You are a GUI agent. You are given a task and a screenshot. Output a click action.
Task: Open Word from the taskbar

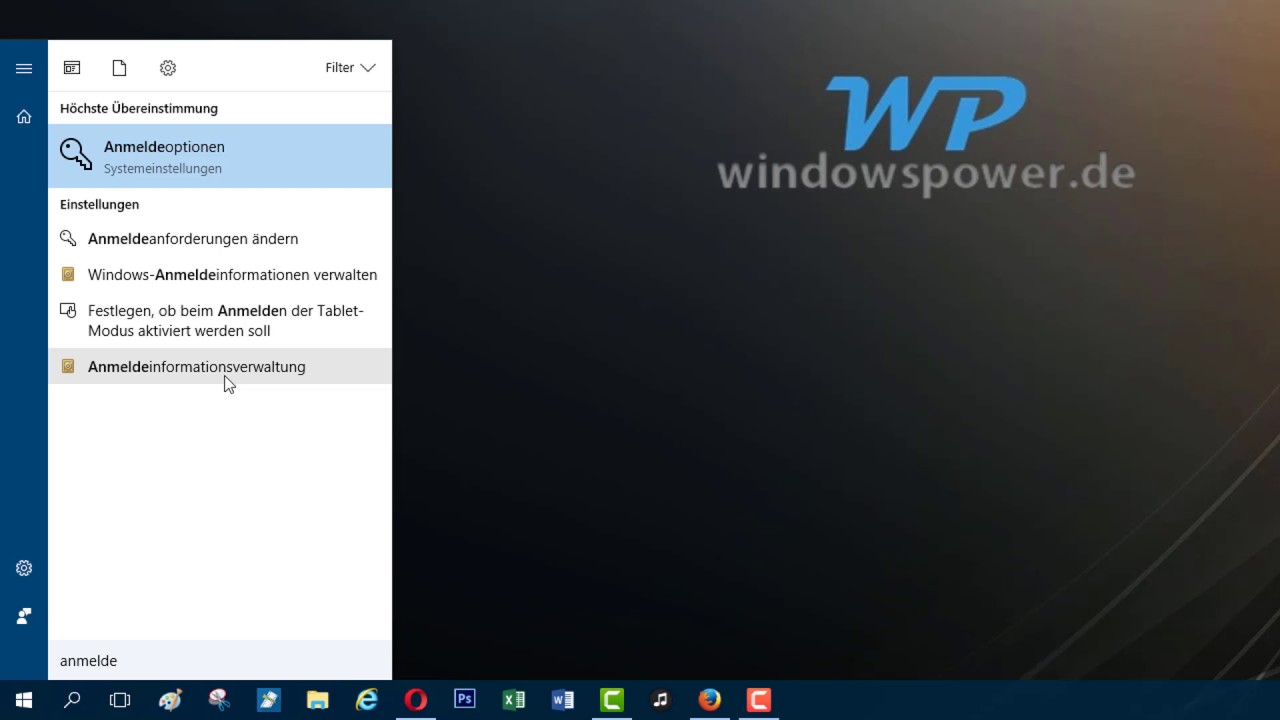[563, 700]
